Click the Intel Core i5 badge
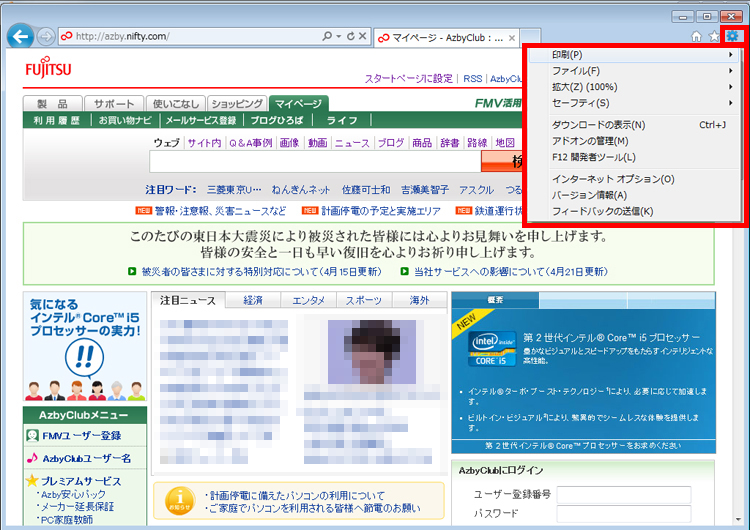This screenshot has height=530, width=750. [x=493, y=349]
